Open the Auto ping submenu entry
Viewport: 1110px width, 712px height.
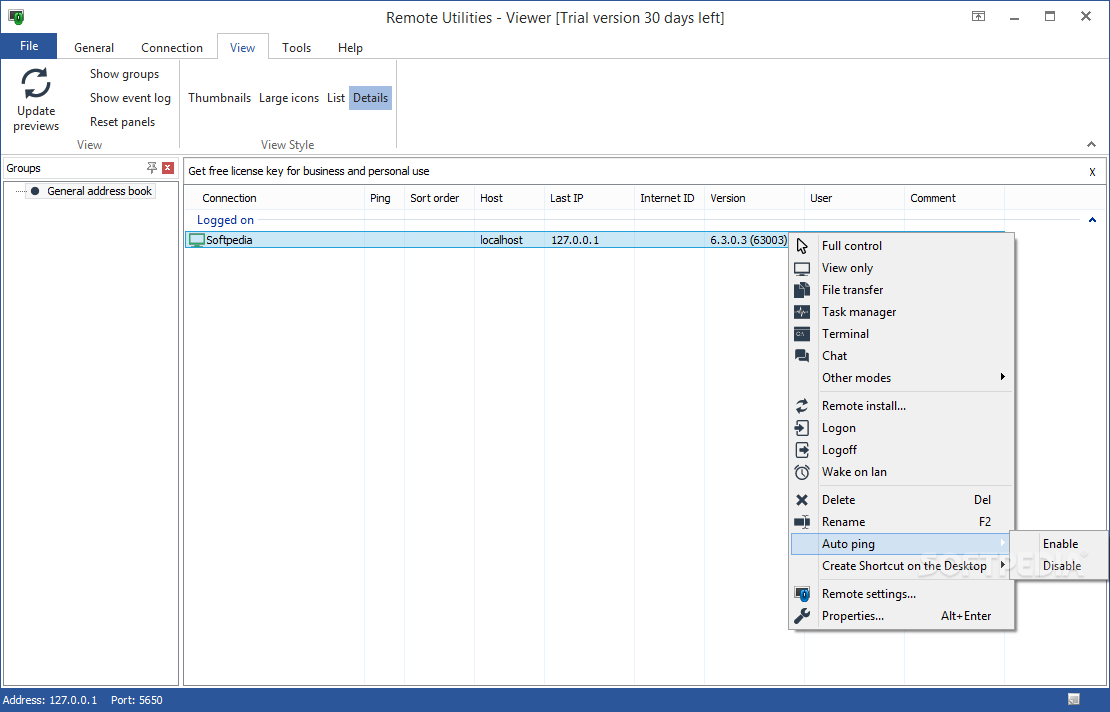pyautogui.click(x=900, y=544)
